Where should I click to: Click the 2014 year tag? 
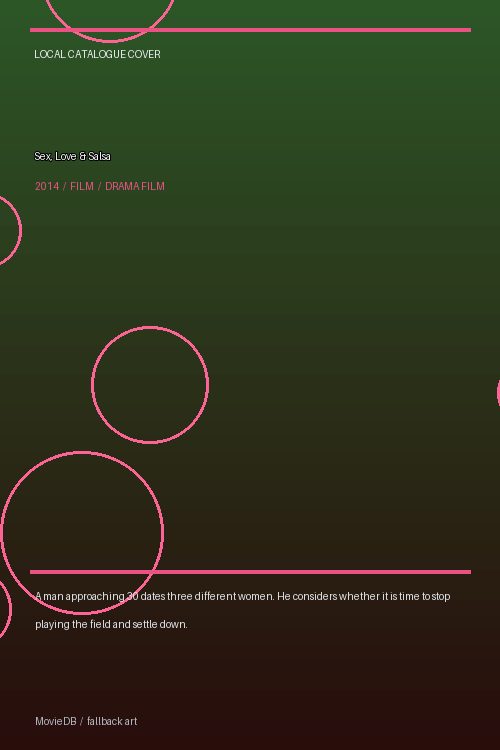click(x=47, y=187)
